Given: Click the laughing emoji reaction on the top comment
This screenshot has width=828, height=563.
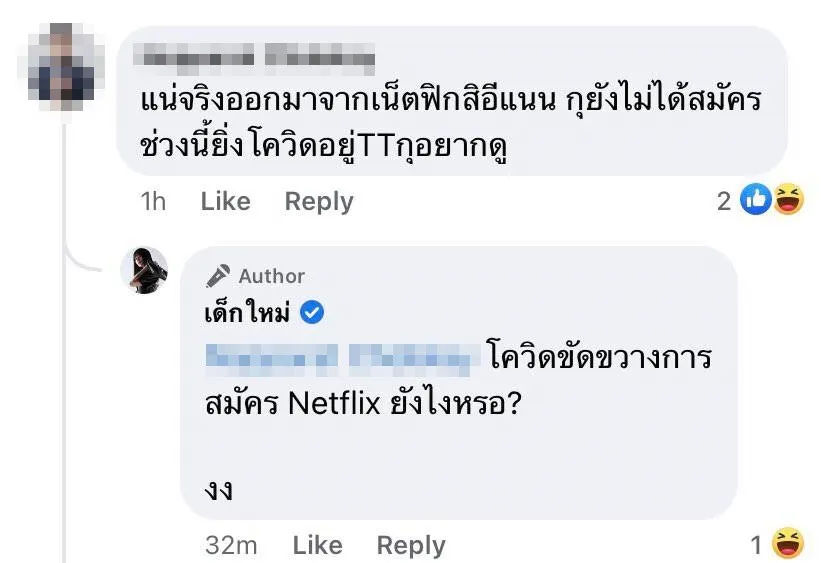Looking at the screenshot, I should pyautogui.click(x=788, y=201).
